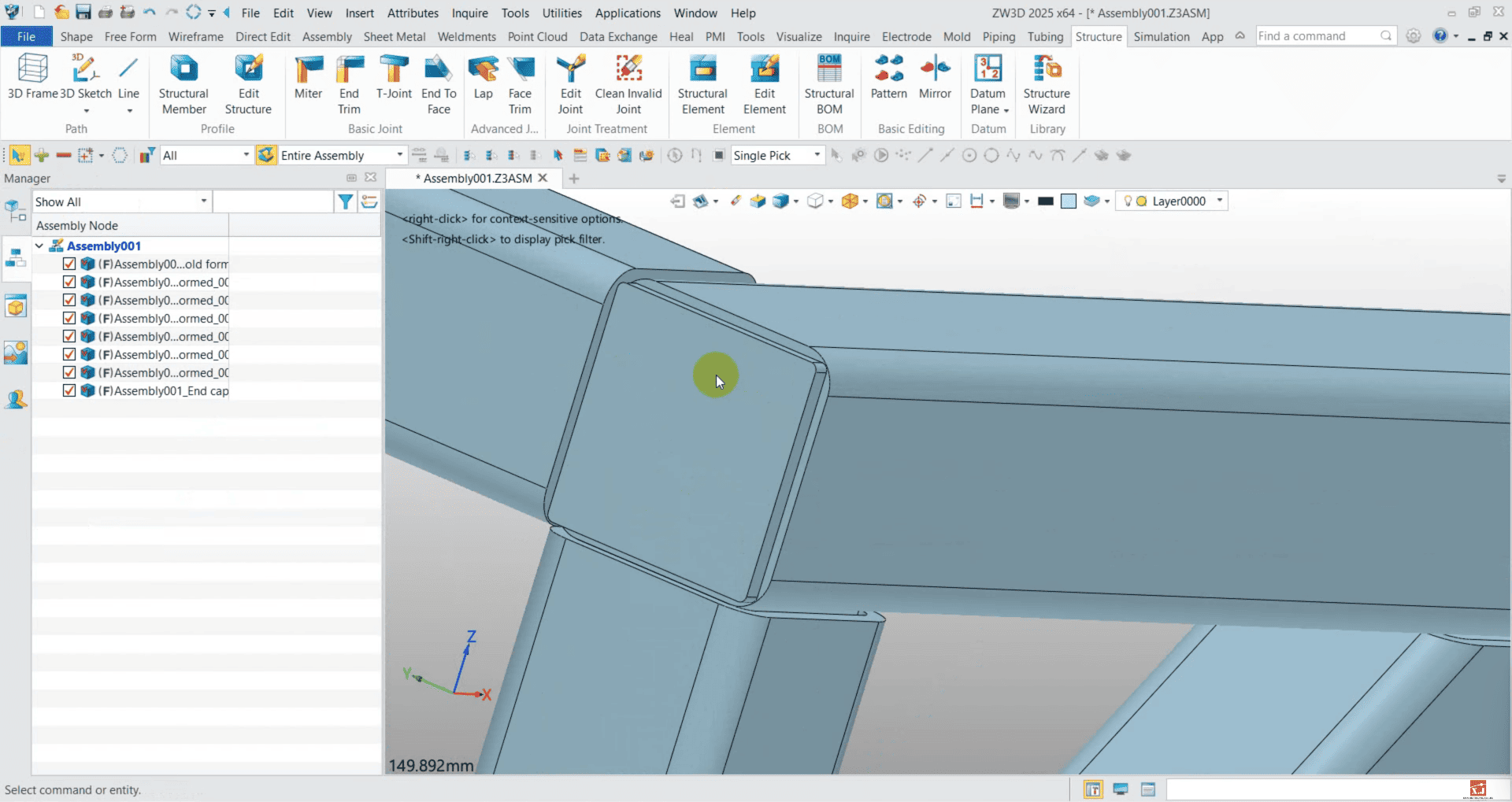
Task: Click the blue File button
Action: click(x=26, y=37)
